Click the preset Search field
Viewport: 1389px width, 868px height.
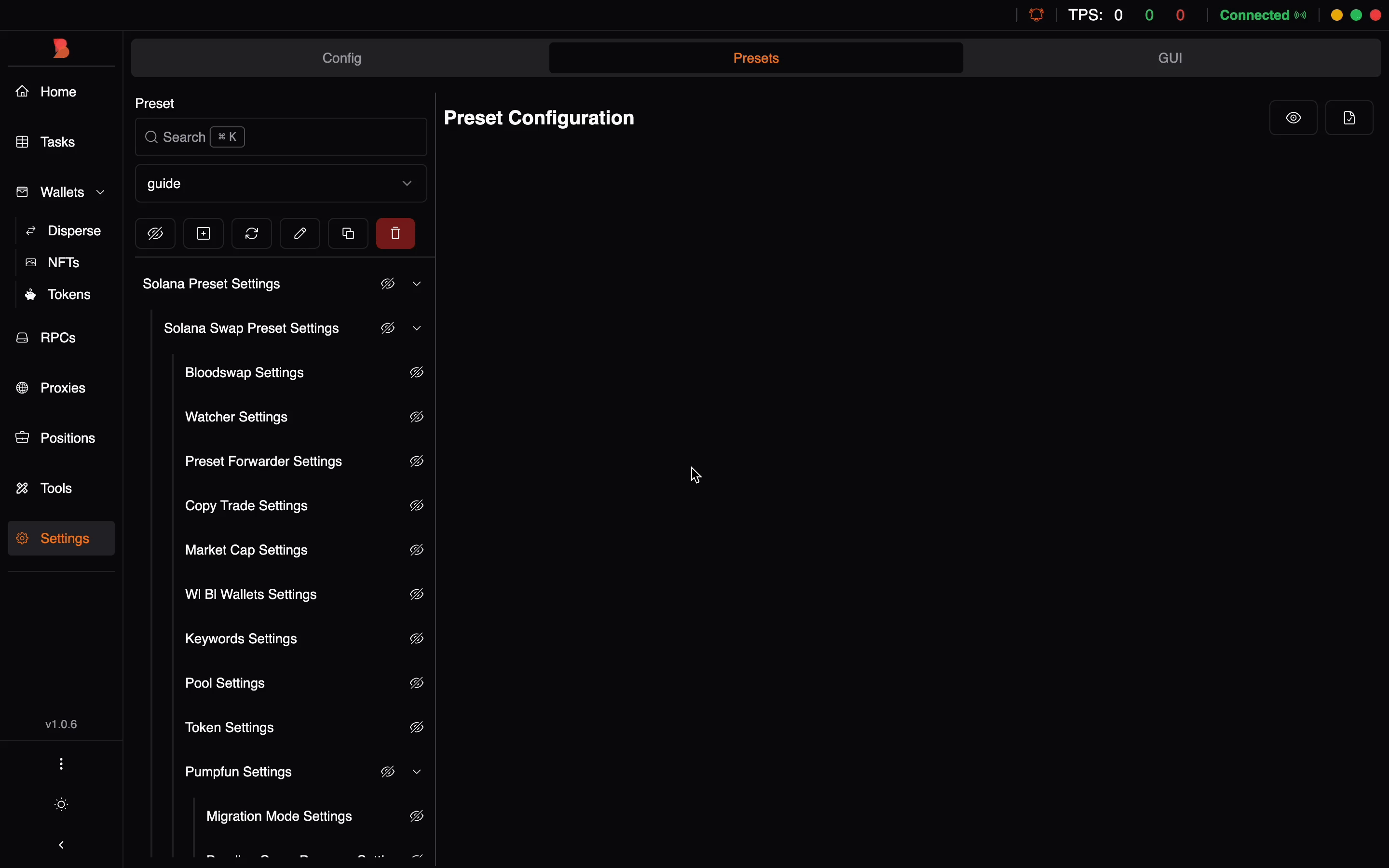tap(281, 137)
